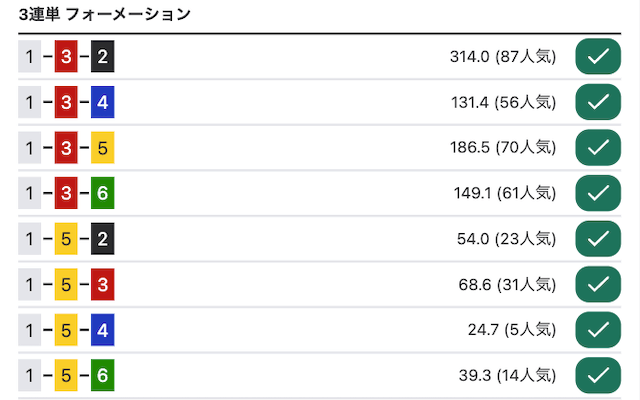Image resolution: width=640 pixels, height=400 pixels.
Task: Click the black 2 boat badge in 1-3-2
Action: pyautogui.click(x=102, y=56)
